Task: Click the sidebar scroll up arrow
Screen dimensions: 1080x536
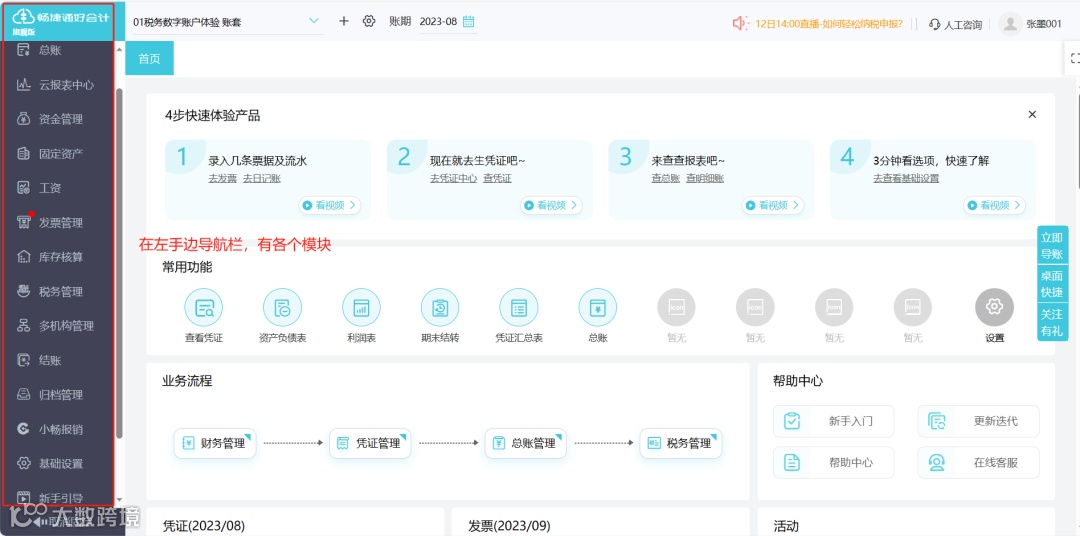Action: tap(120, 49)
